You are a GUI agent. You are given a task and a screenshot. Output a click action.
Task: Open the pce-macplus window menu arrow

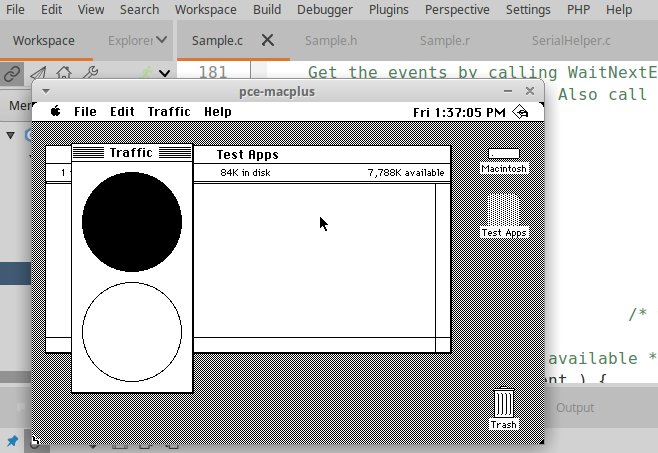[x=46, y=91]
